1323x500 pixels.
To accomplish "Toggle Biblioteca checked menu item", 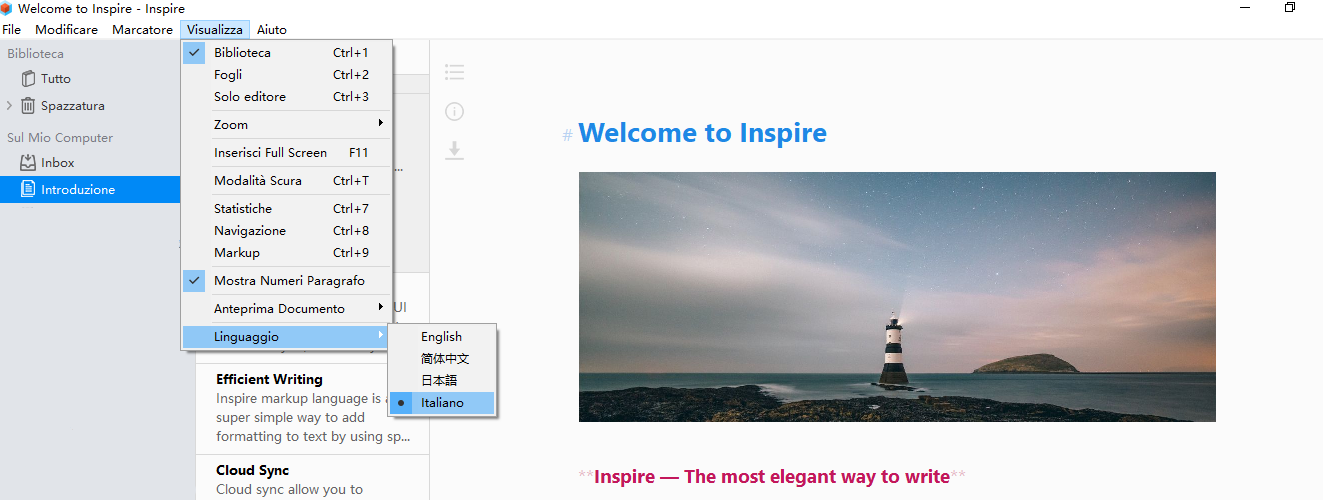I will pyautogui.click(x=287, y=53).
